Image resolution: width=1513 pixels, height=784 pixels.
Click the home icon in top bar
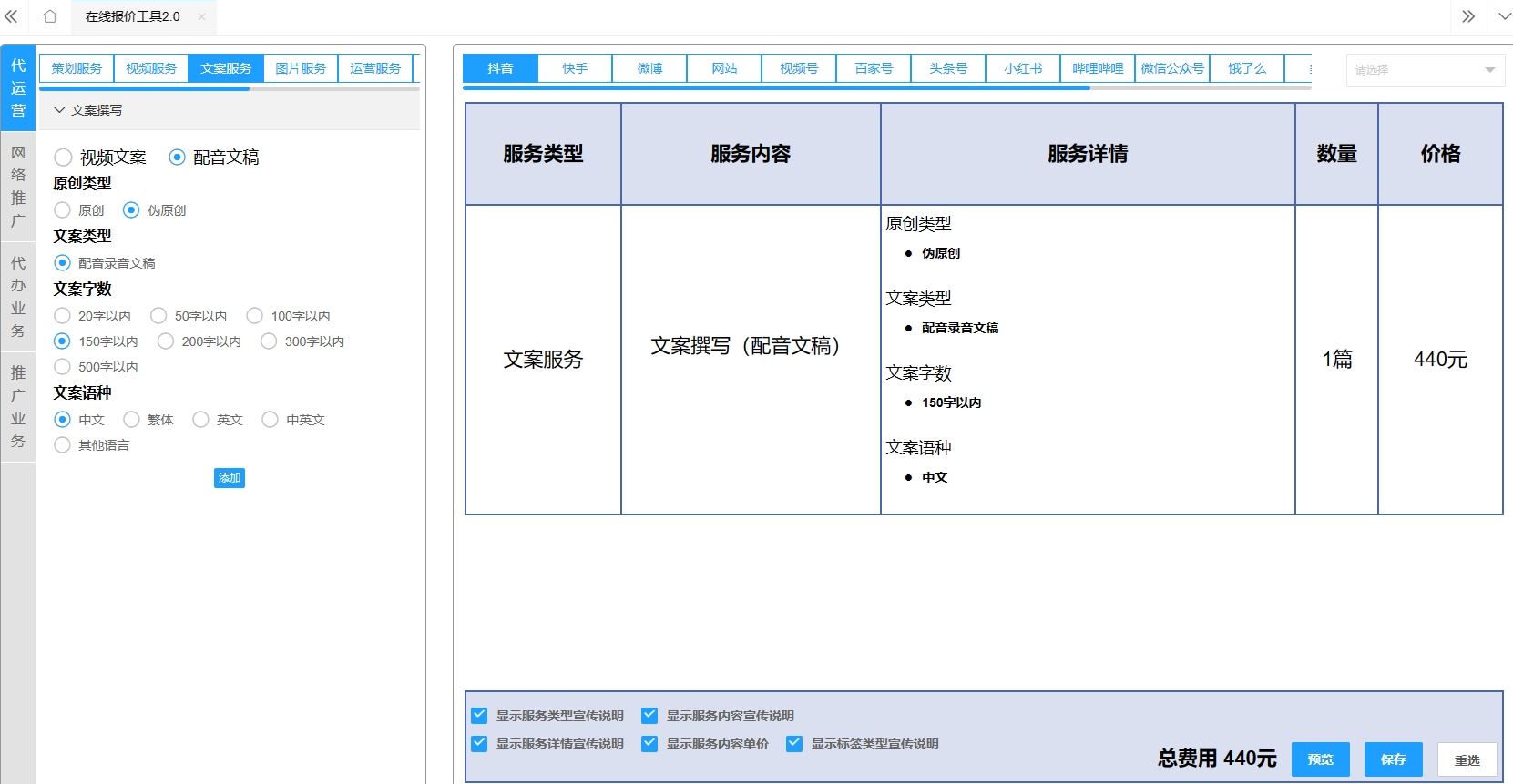50,16
